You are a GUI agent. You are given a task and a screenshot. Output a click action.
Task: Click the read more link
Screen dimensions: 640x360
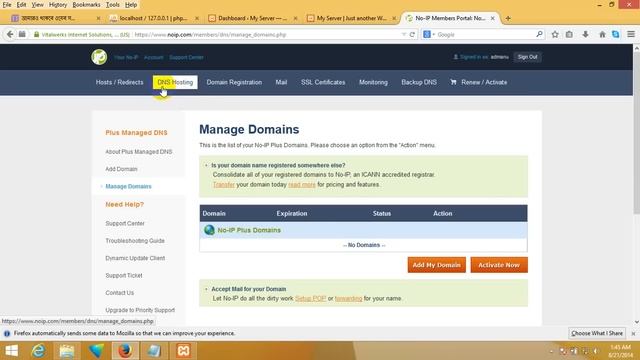pyautogui.click(x=302, y=184)
